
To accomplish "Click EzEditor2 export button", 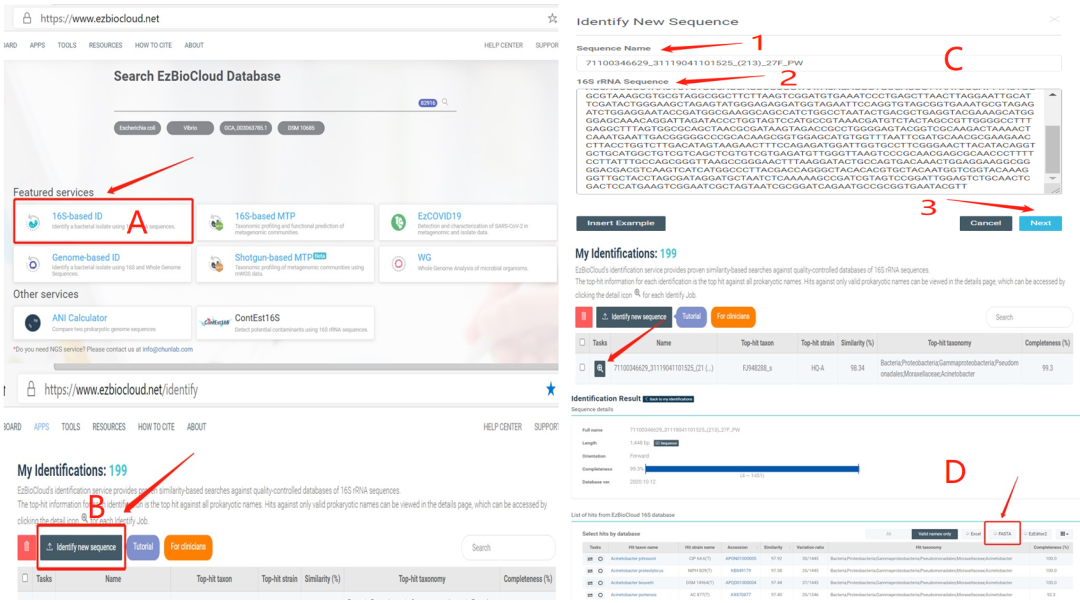I will coord(1035,534).
